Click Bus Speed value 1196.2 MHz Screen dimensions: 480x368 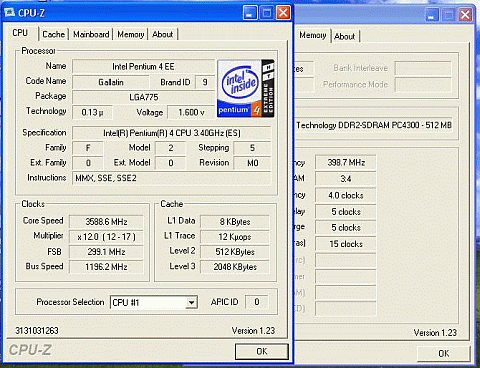coord(106,267)
